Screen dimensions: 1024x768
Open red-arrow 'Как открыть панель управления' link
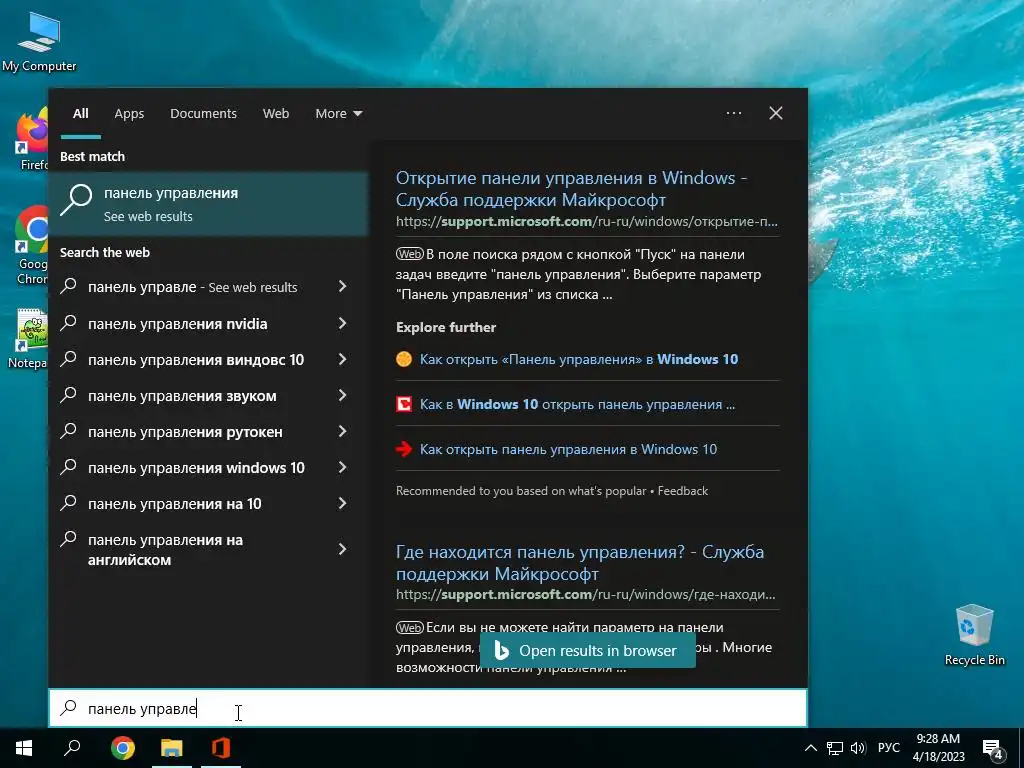click(x=568, y=449)
